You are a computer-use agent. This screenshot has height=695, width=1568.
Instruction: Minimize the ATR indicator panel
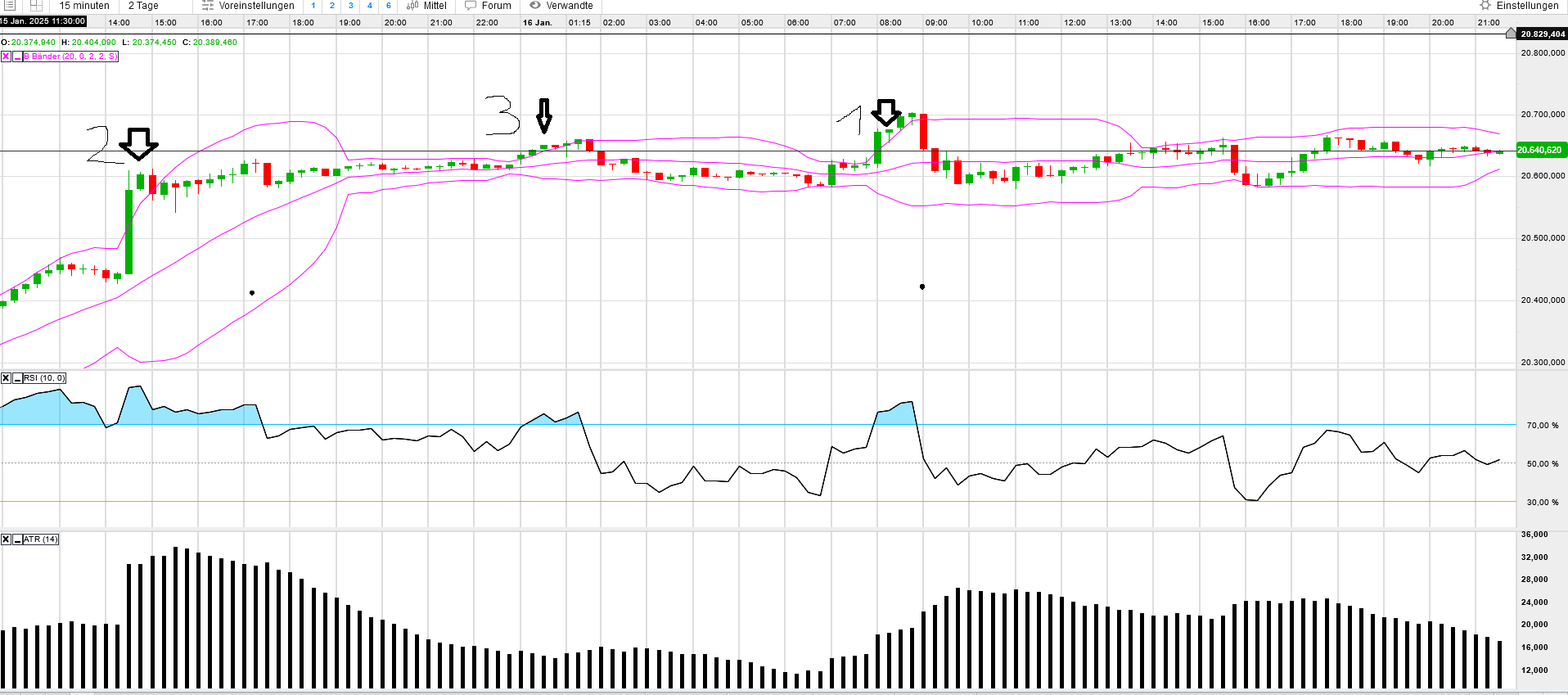pos(17,539)
